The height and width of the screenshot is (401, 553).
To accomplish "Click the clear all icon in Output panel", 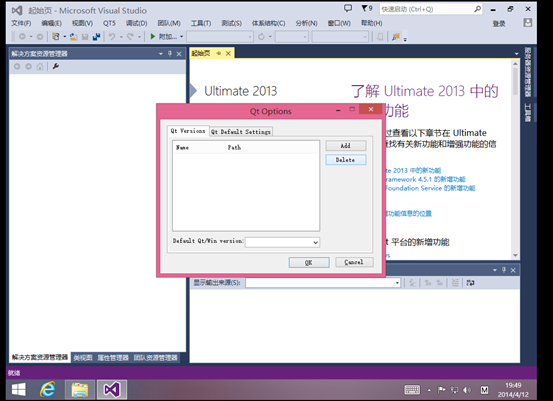I will pyautogui.click(x=455, y=283).
